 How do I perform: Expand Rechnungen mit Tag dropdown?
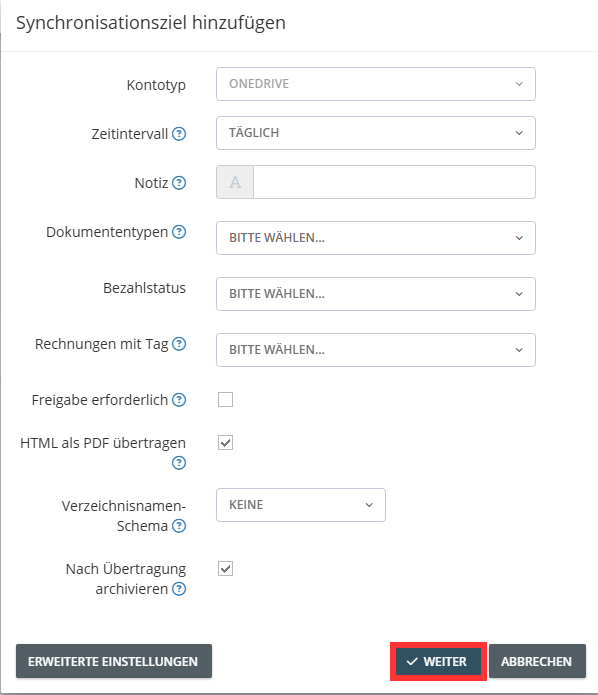[375, 350]
